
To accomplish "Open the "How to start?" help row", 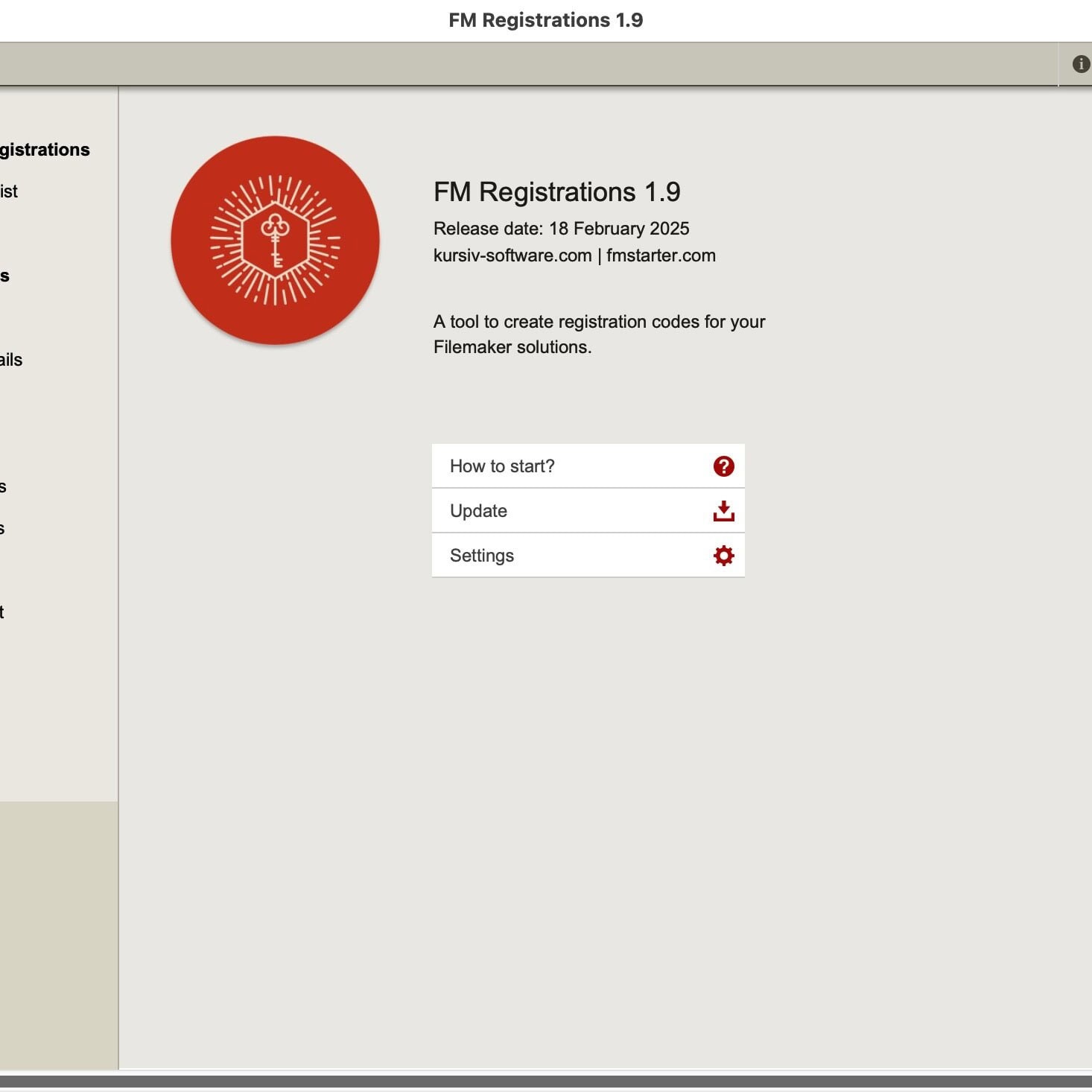I will pos(502,466).
